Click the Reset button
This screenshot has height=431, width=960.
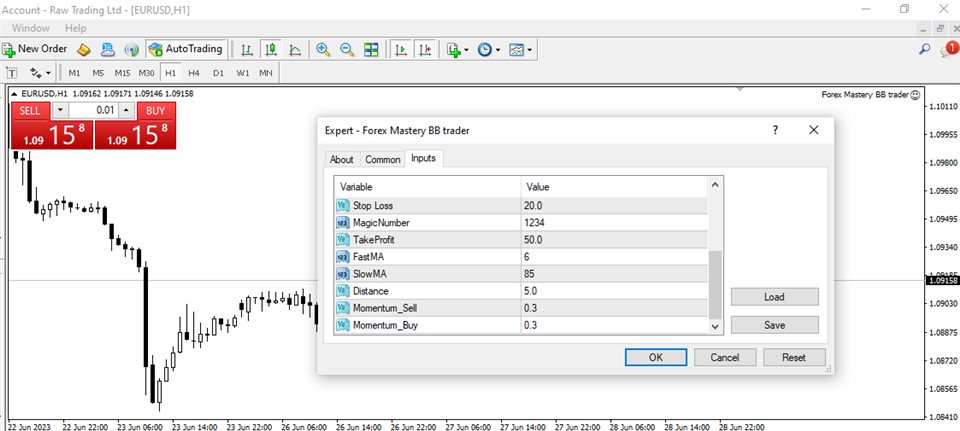point(794,358)
